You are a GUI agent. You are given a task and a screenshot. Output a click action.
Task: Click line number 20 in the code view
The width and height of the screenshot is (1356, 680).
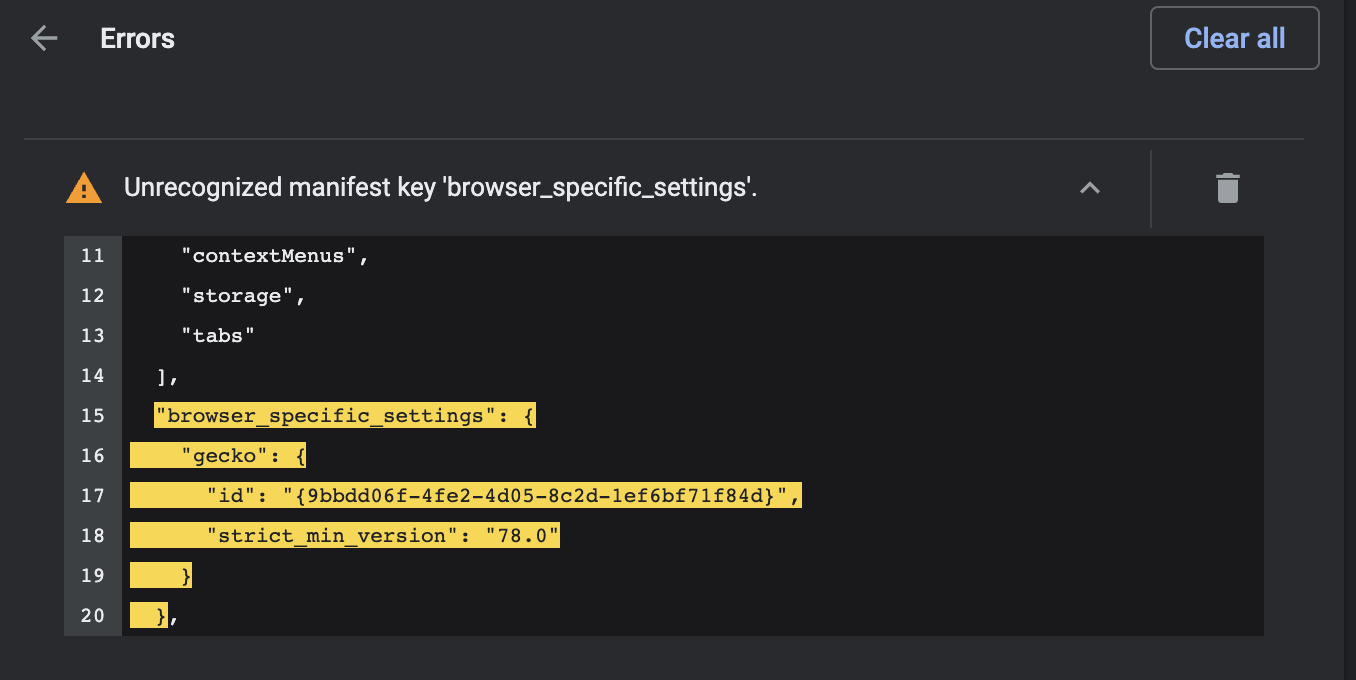pos(92,615)
